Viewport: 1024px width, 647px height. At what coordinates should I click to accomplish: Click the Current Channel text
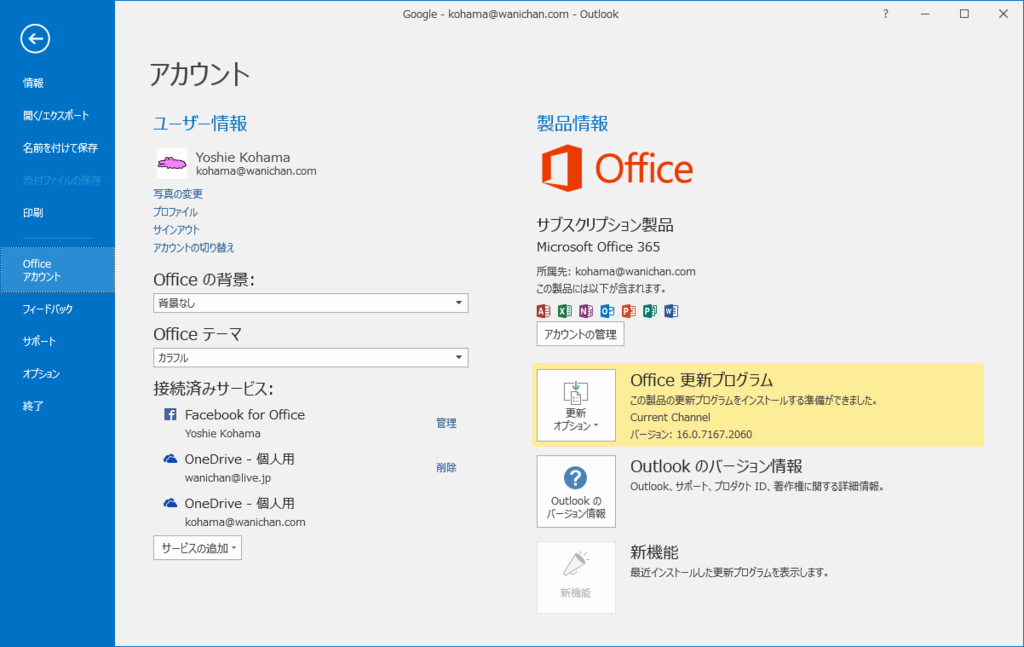pyautogui.click(x=670, y=417)
